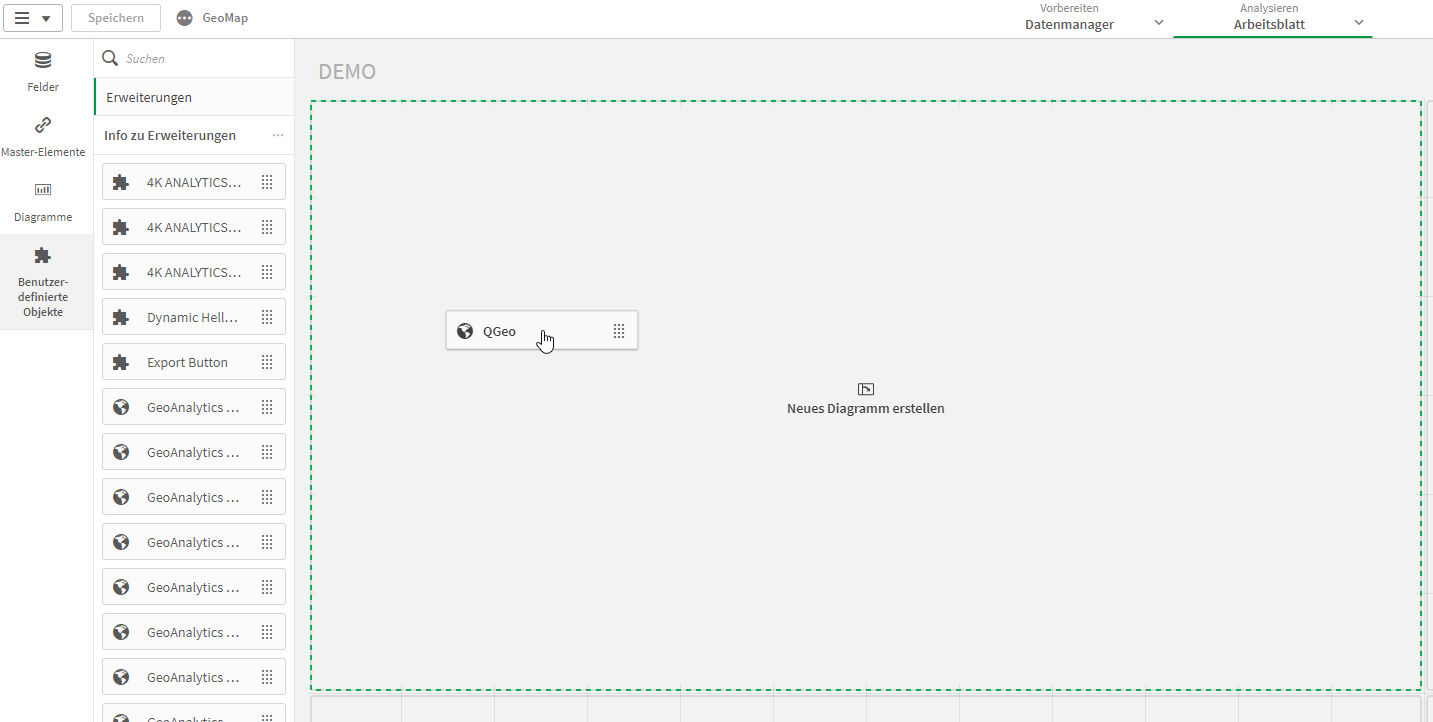Select the Erweiterungen tab

click(149, 97)
